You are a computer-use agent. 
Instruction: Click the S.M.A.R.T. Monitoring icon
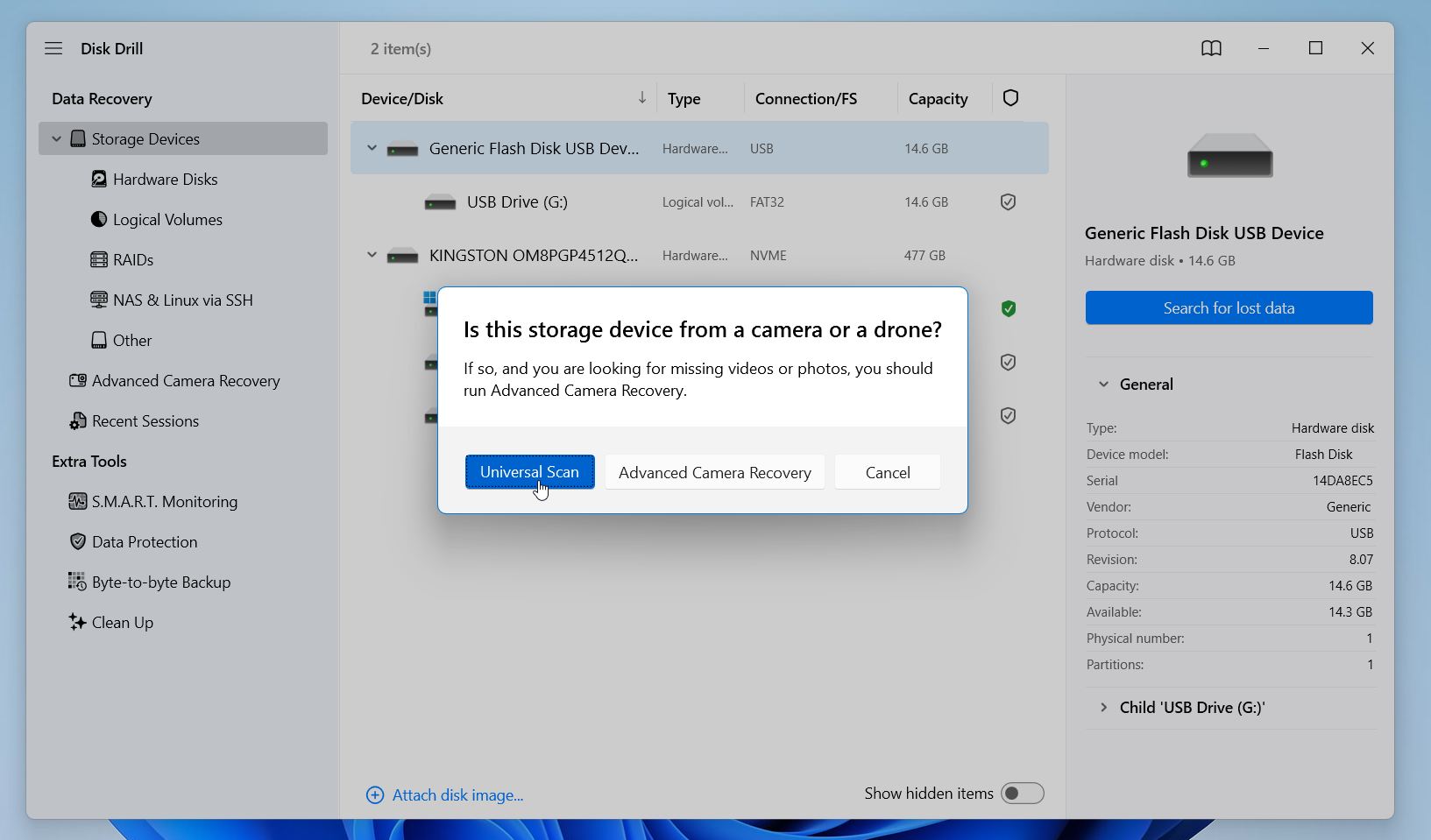(x=77, y=501)
